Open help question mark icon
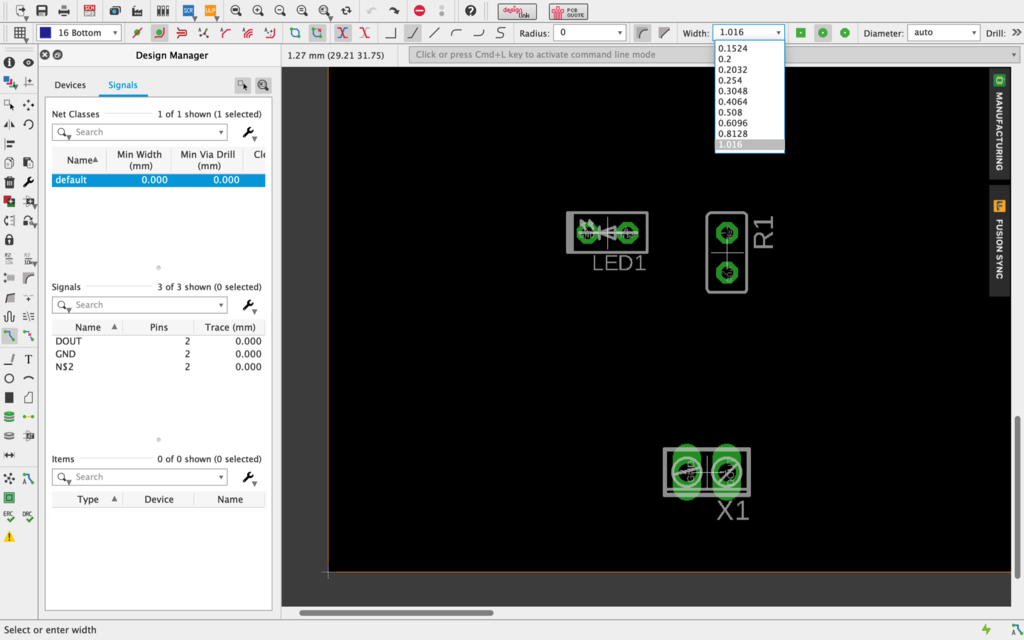 tap(470, 10)
